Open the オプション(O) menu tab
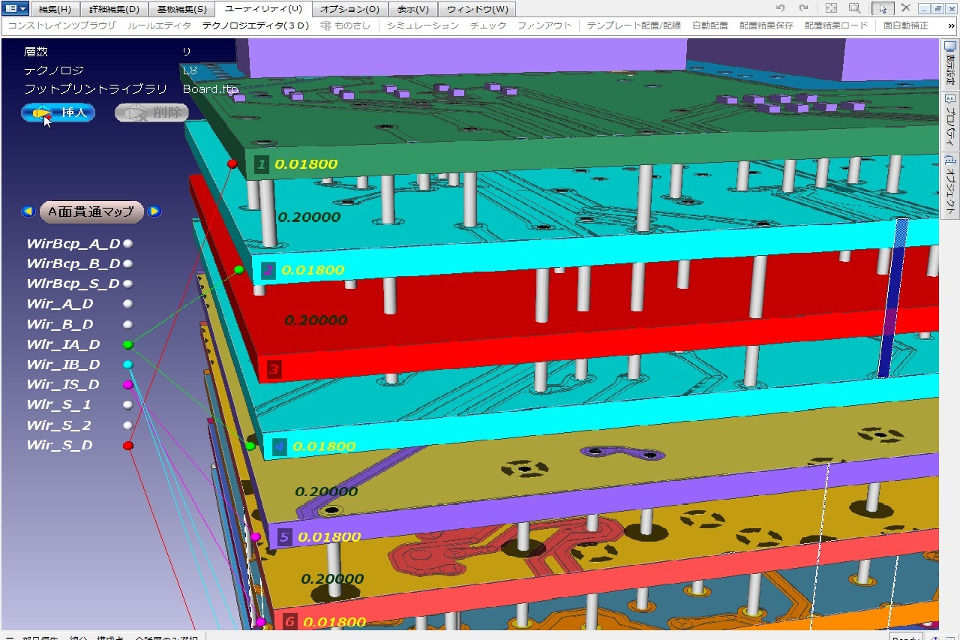The width and height of the screenshot is (960, 640). click(350, 8)
